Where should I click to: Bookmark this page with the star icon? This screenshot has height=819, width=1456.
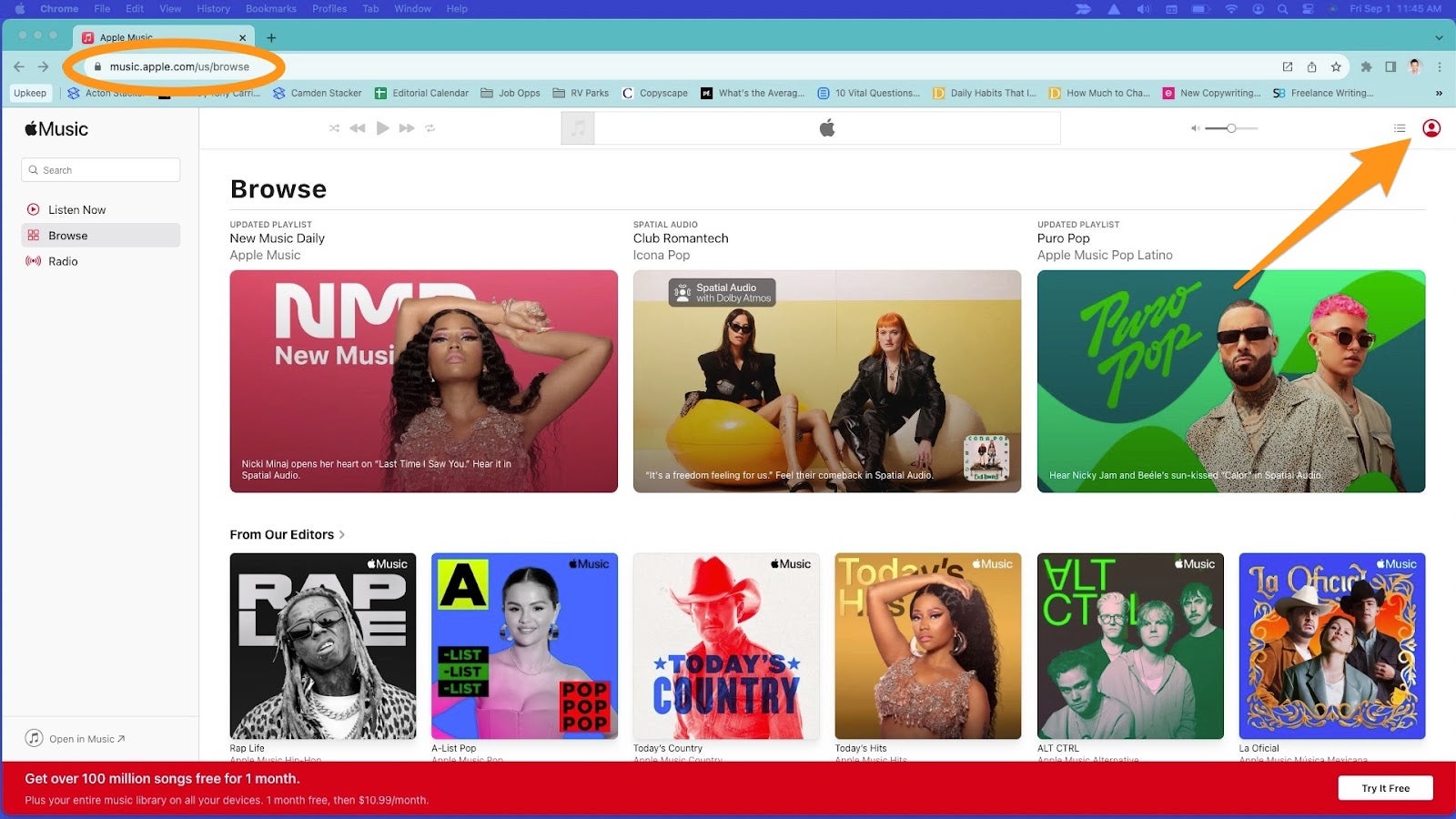click(1336, 66)
